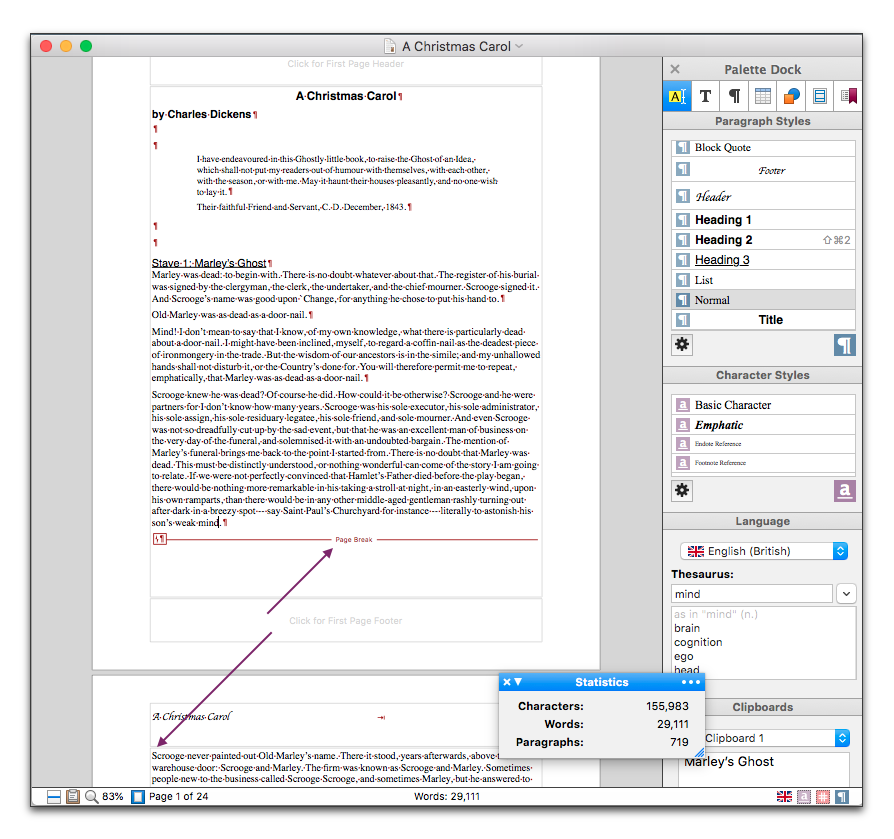Open the Paragraph Styles gear menu
Image resolution: width=894 pixels, height=839 pixels.
coord(682,344)
